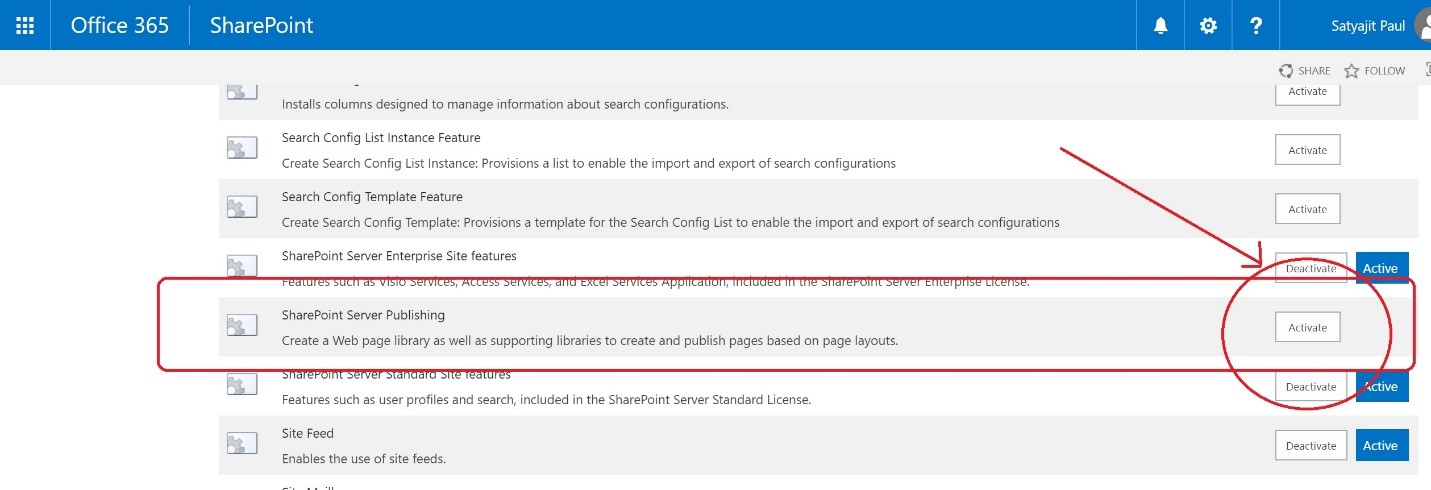Click 'Search Config List Instance Feature' title
Viewport: 1431px width, 490px height.
[381, 138]
